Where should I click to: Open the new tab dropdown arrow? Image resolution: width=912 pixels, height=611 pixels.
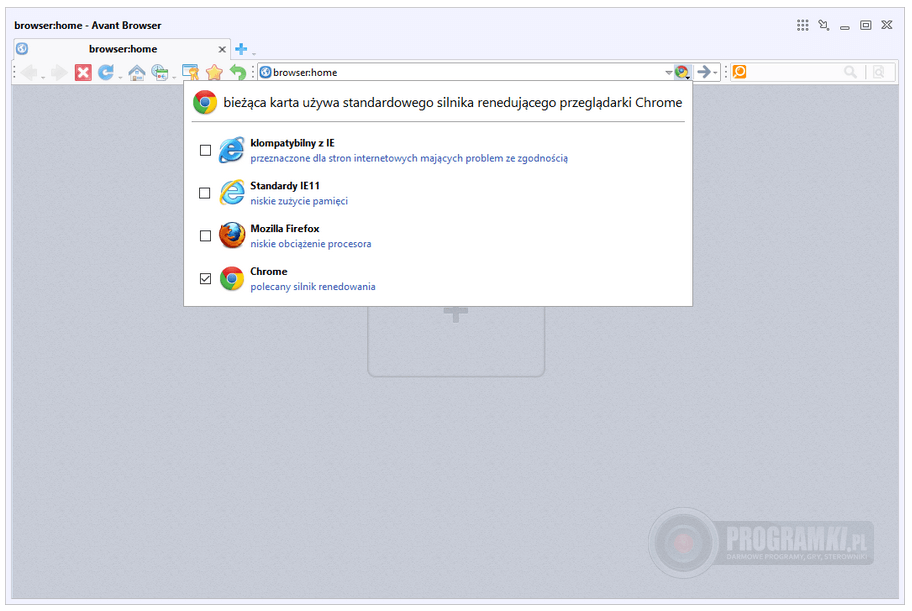click(254, 54)
